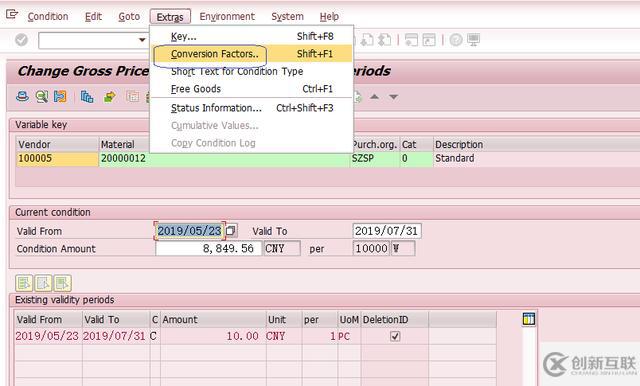640x386 pixels.
Task: Click material cell 20000012
Action: pyautogui.click(x=224, y=158)
